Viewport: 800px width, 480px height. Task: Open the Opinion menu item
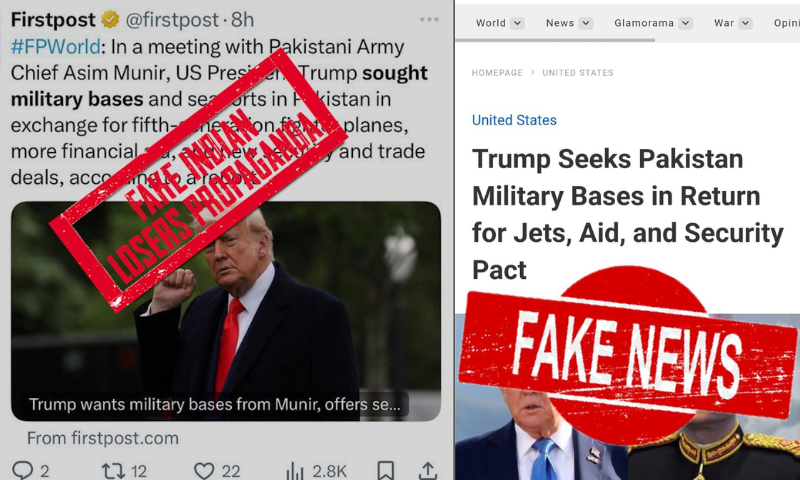pos(786,23)
